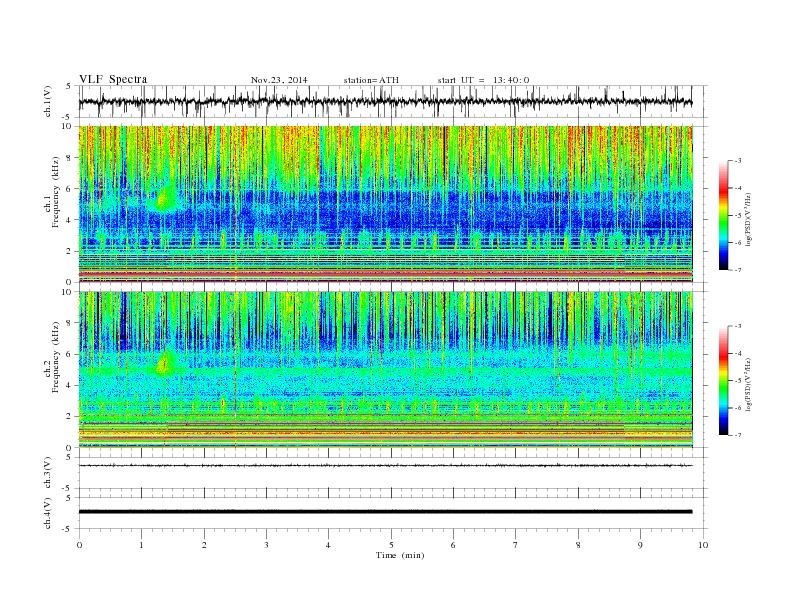Click the time axis tick label '2'
792x612 pixels.
coord(204,545)
